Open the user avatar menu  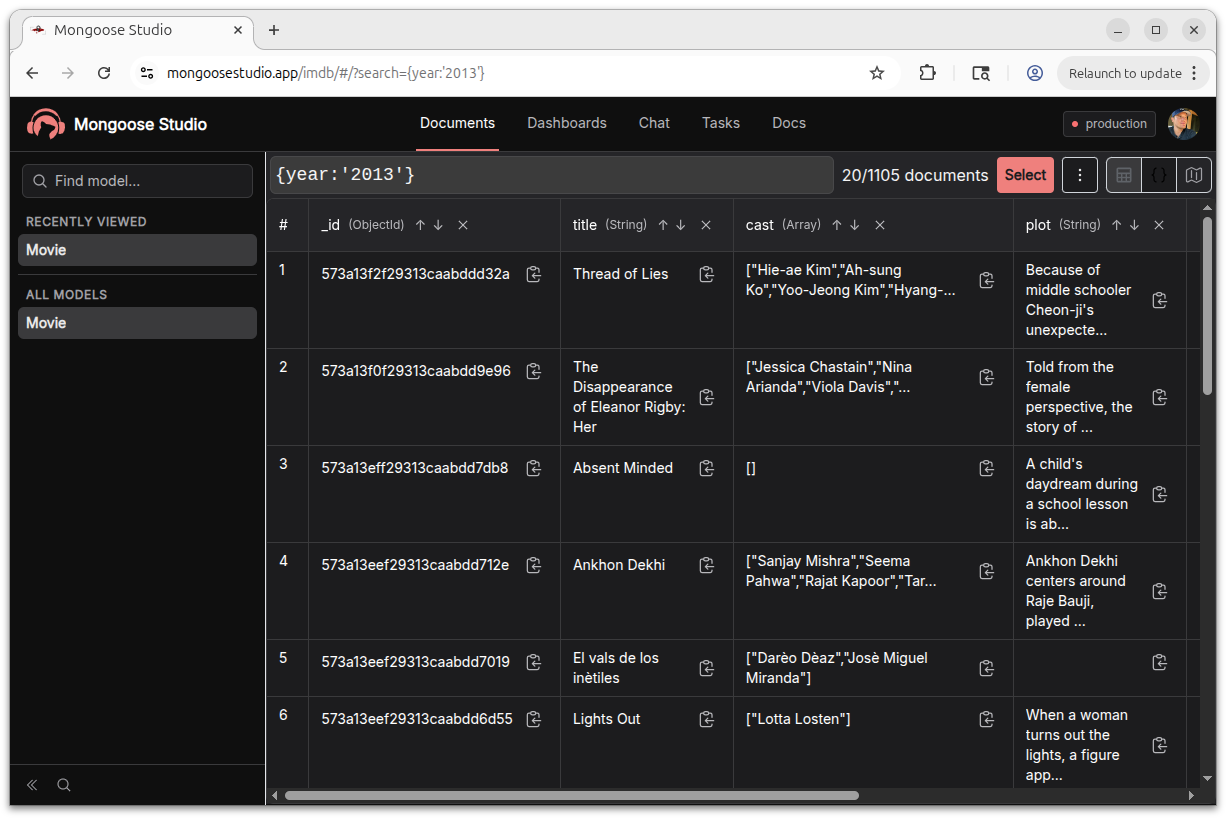click(x=1184, y=124)
